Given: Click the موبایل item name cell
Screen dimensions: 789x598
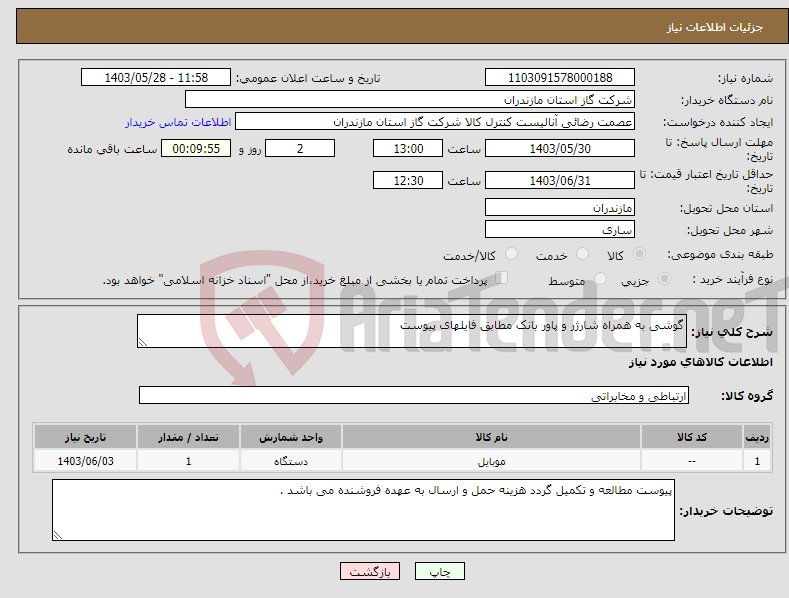Looking at the screenshot, I should pos(491,461).
